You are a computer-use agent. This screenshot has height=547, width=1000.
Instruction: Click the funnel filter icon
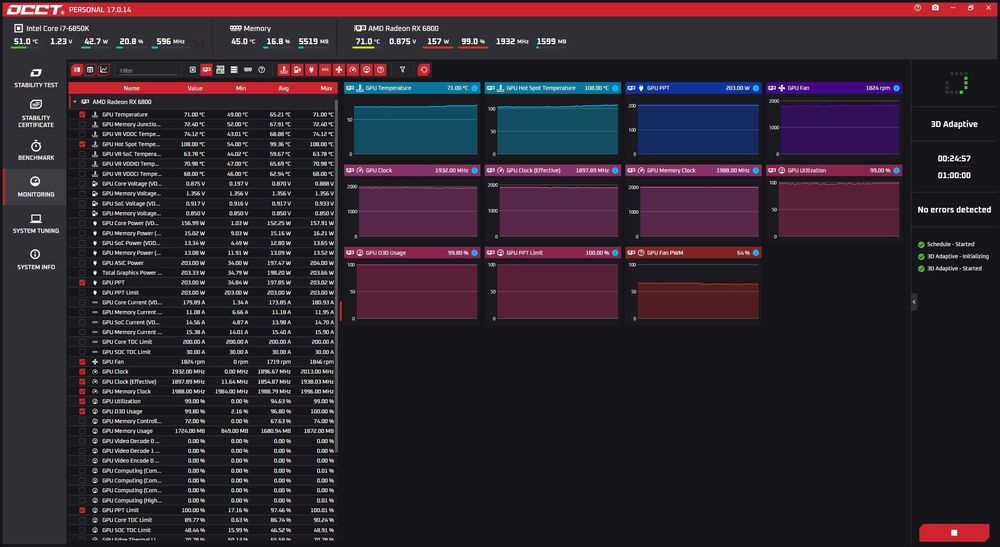click(x=402, y=69)
